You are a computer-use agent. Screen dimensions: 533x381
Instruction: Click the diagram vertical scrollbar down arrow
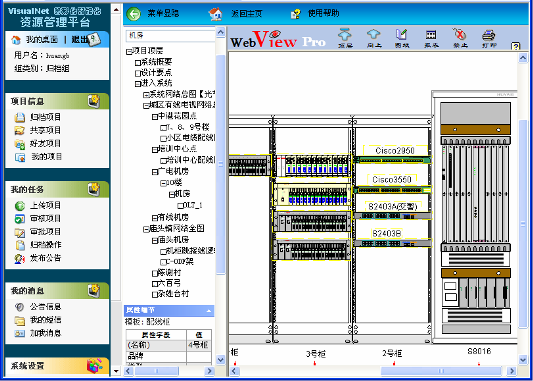(x=523, y=359)
